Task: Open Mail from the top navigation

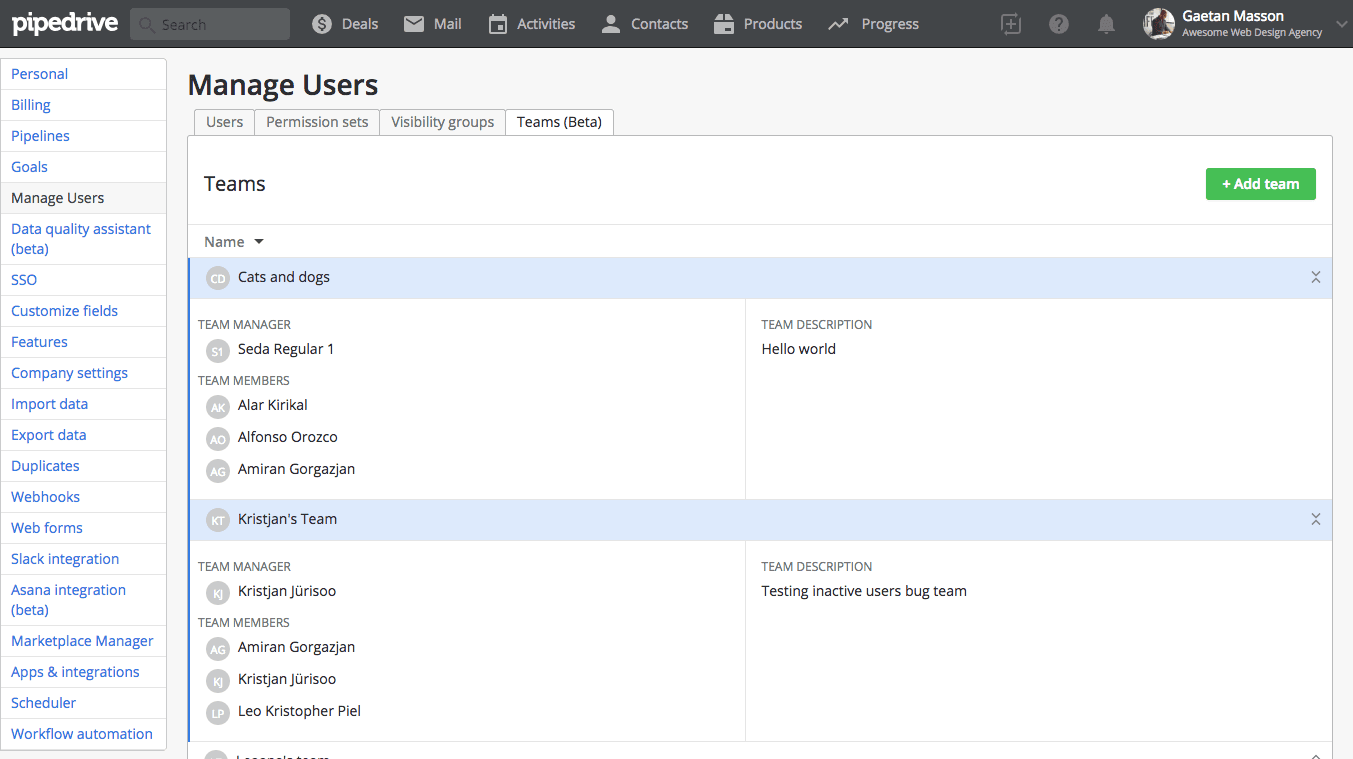Action: (x=432, y=24)
